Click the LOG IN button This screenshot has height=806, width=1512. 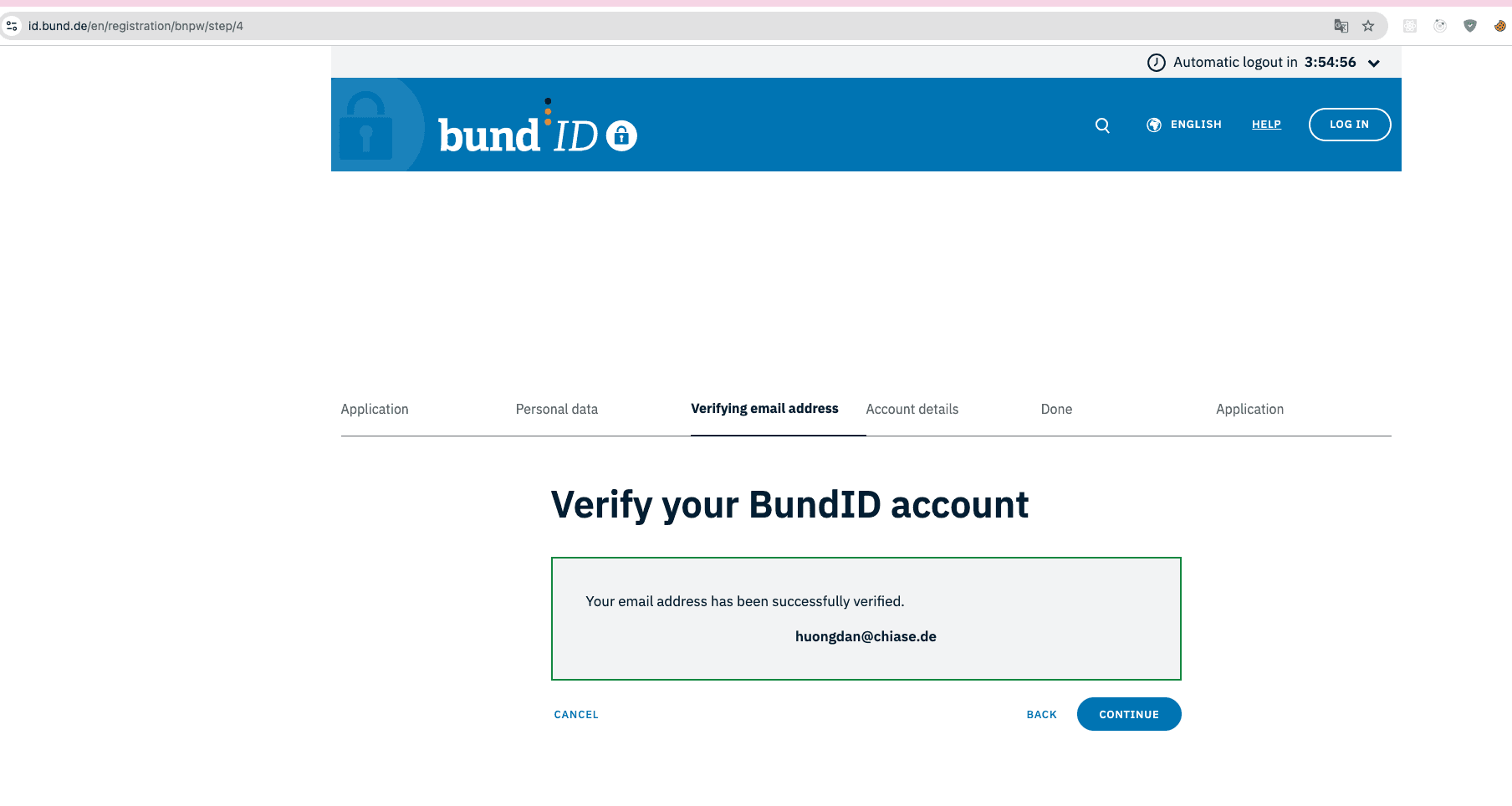click(1349, 125)
